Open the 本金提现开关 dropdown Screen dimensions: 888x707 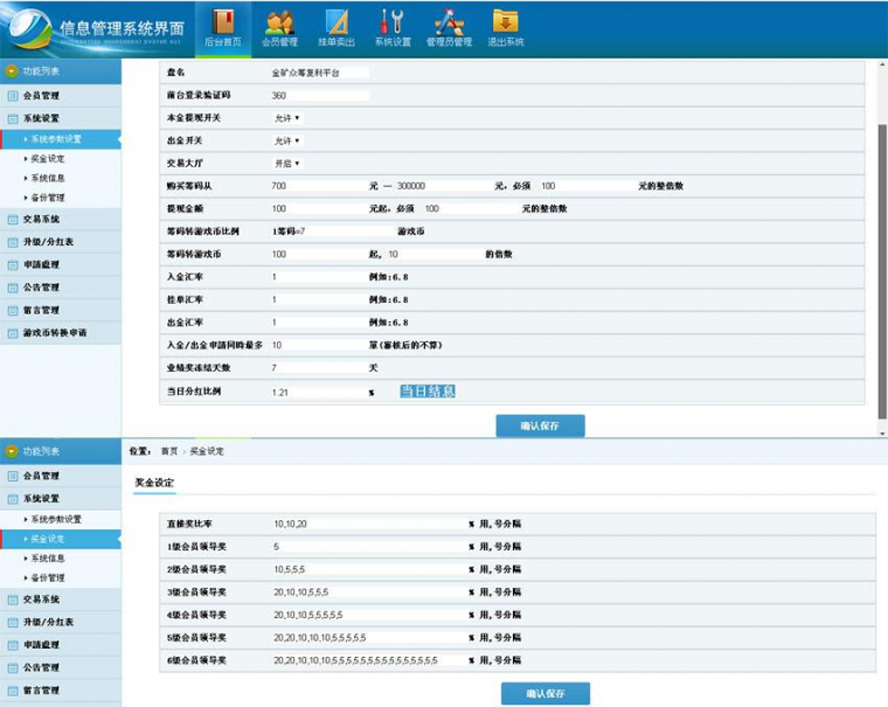(x=287, y=118)
